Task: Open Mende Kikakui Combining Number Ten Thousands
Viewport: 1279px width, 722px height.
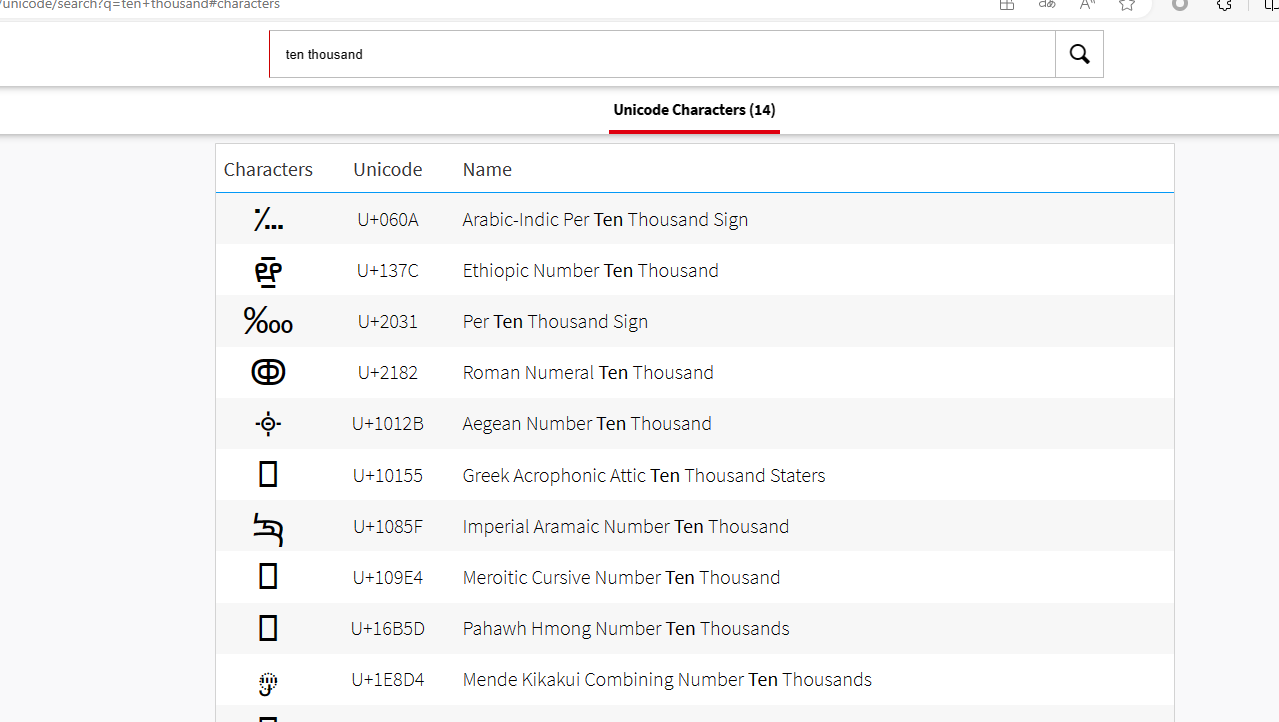Action: point(667,679)
